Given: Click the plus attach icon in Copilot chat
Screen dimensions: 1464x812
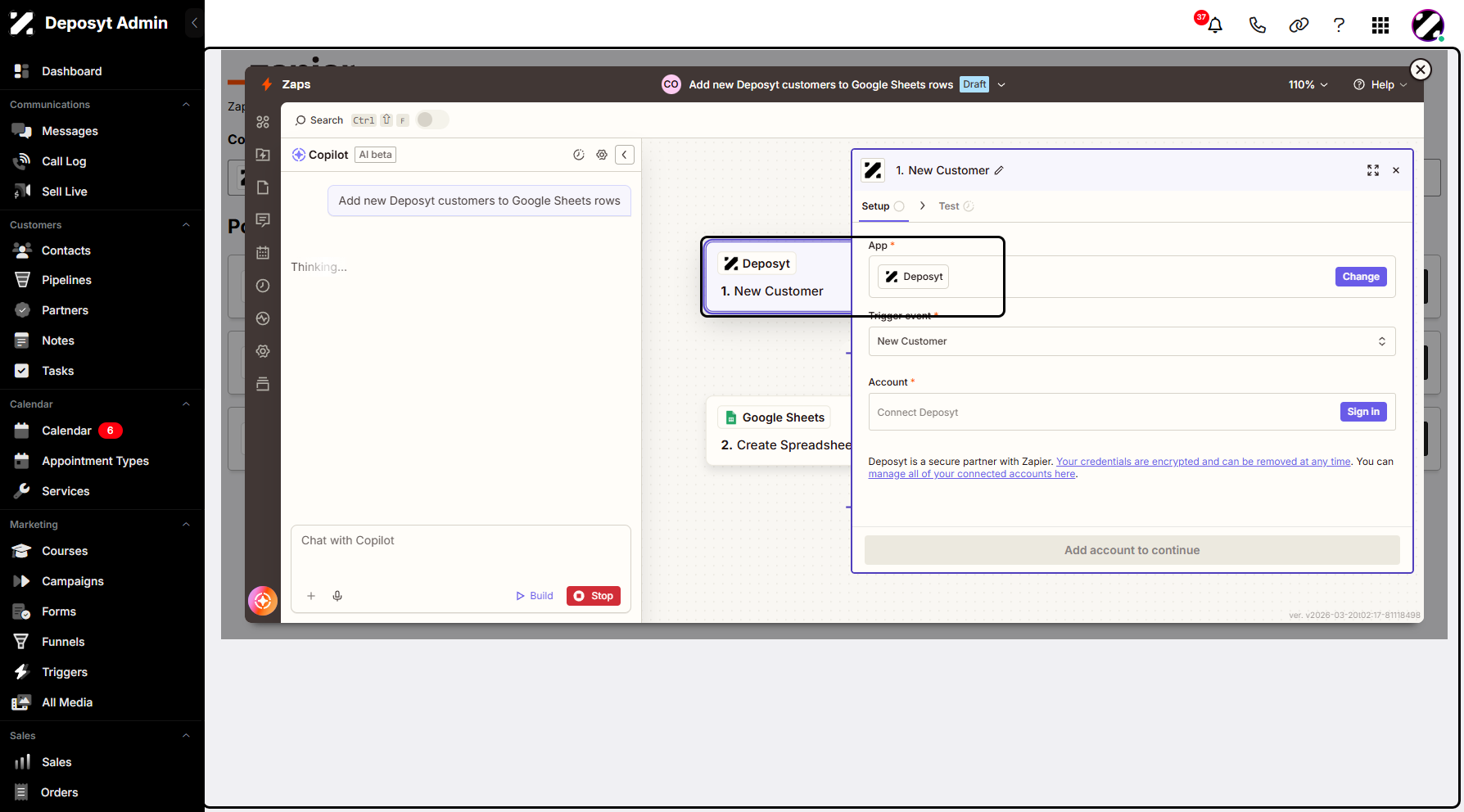Looking at the screenshot, I should pos(311,596).
